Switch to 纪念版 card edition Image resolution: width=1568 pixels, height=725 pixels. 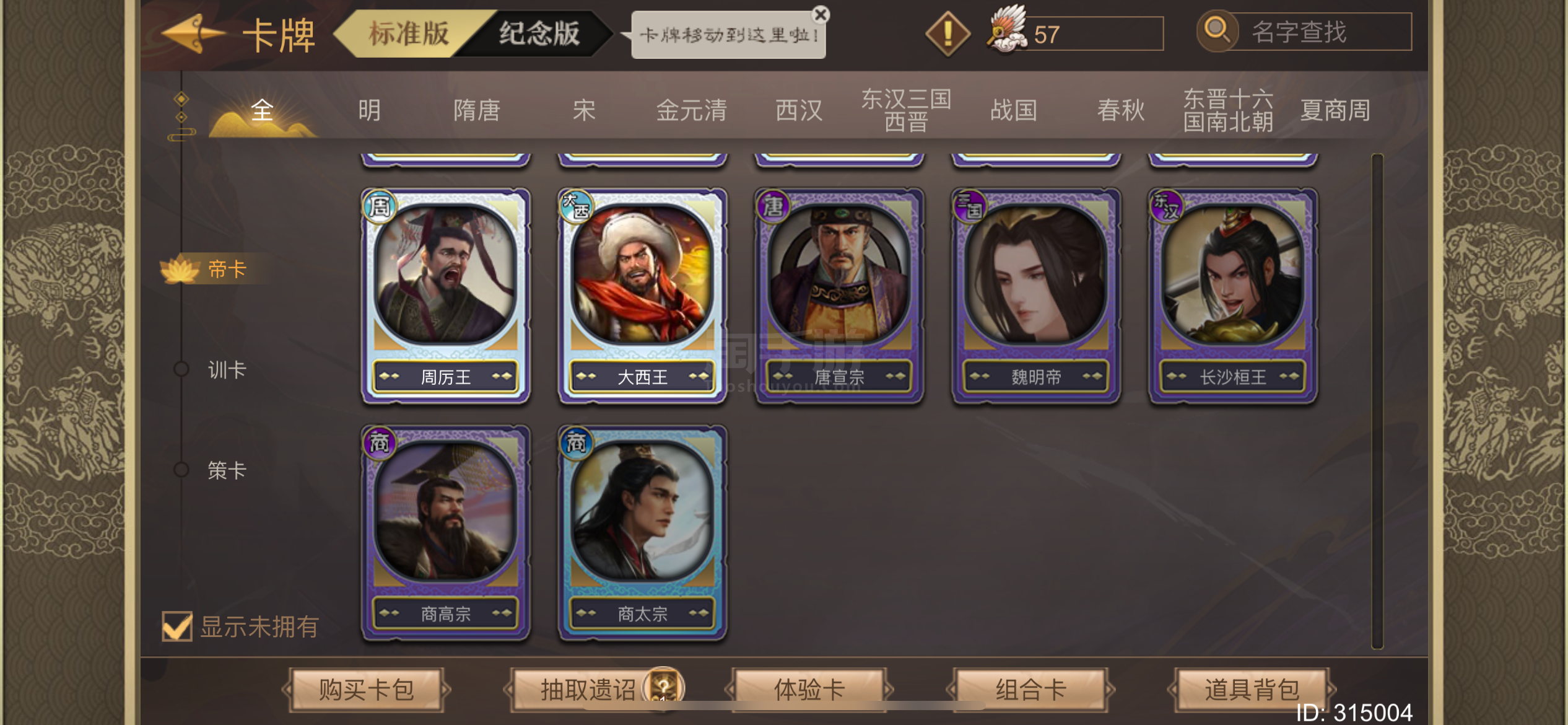[539, 33]
